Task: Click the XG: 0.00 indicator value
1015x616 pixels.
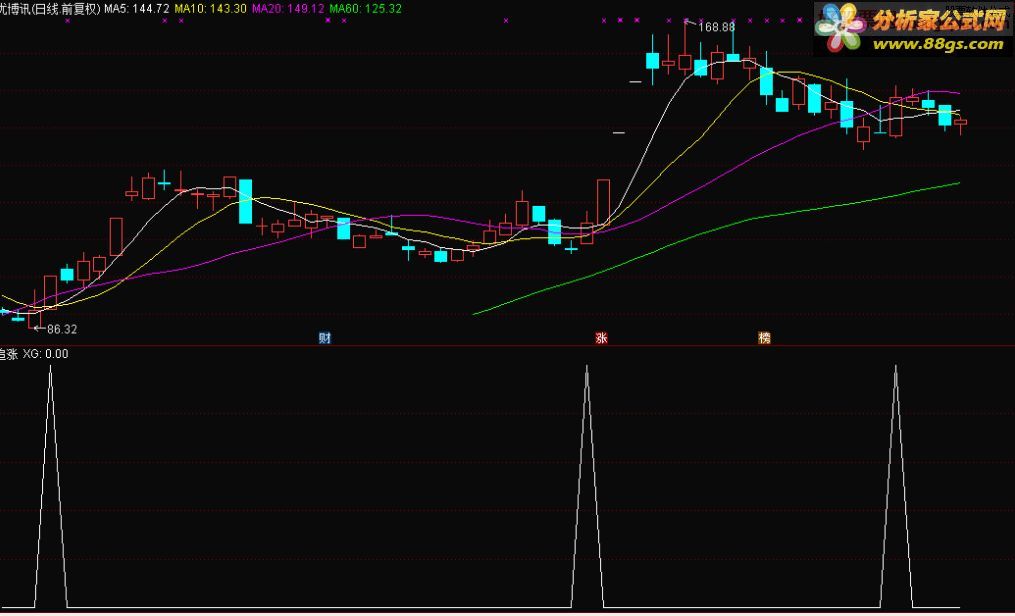Action: [45, 354]
